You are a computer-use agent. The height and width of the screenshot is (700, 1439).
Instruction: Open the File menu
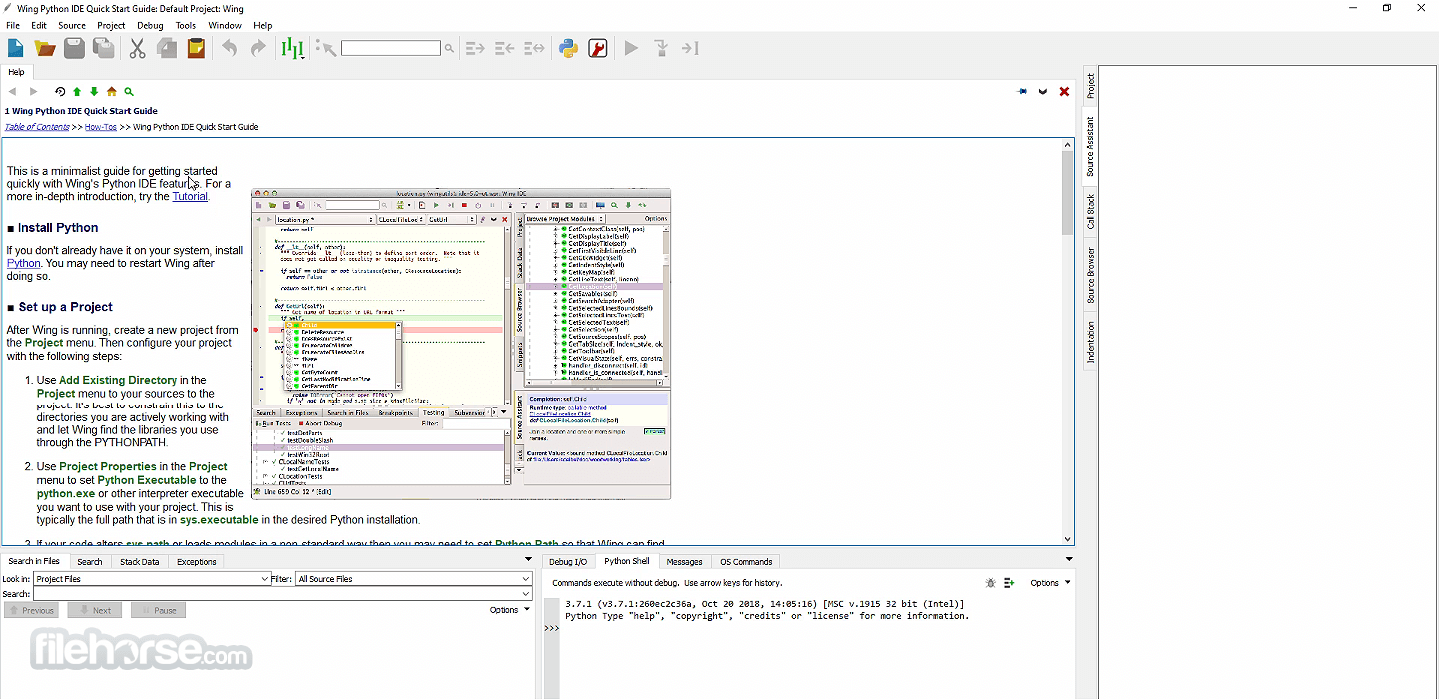point(13,25)
